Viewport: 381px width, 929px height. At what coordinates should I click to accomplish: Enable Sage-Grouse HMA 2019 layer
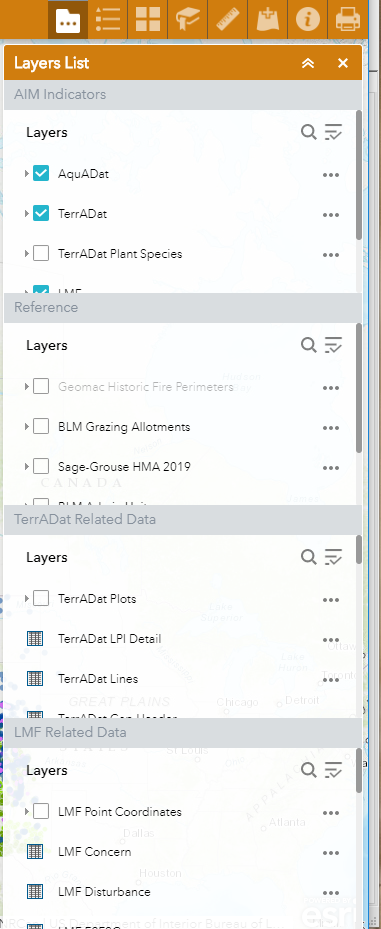41,466
